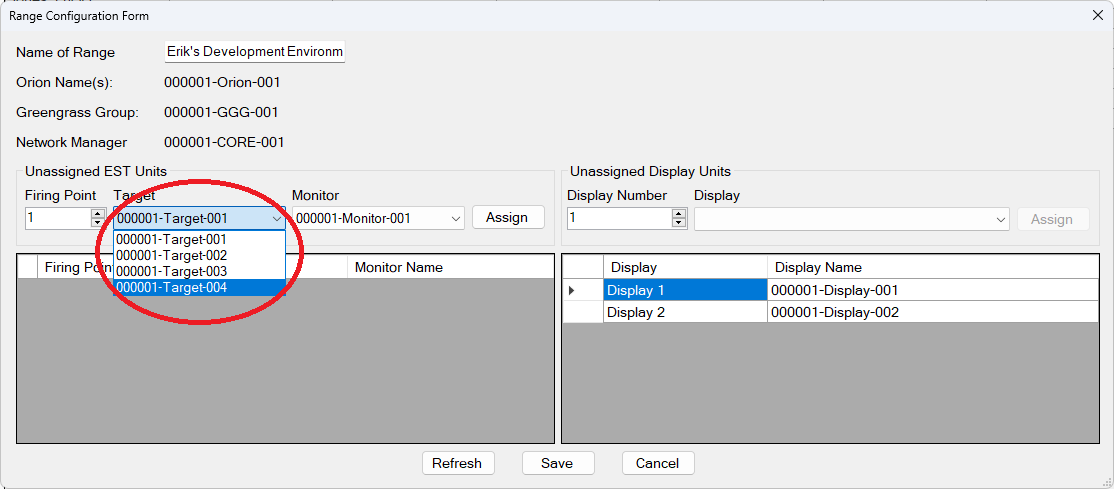The image size is (1114, 489).
Task: Decrement the Display Number spinner
Action: [x=679, y=223]
